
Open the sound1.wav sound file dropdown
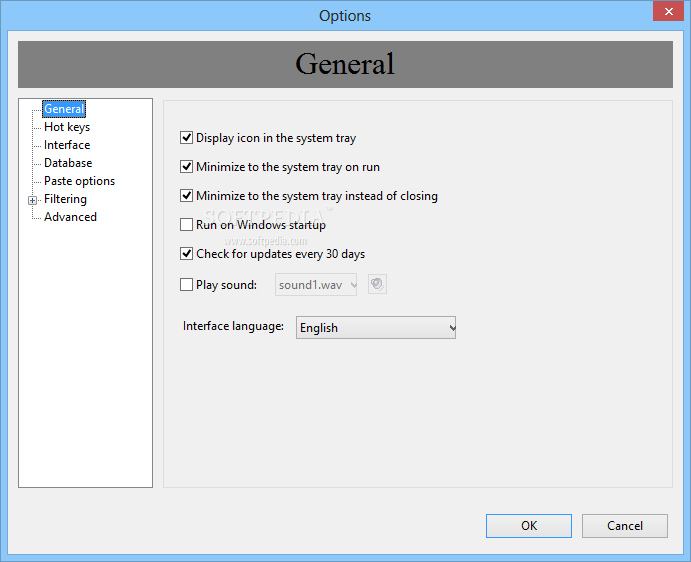317,285
